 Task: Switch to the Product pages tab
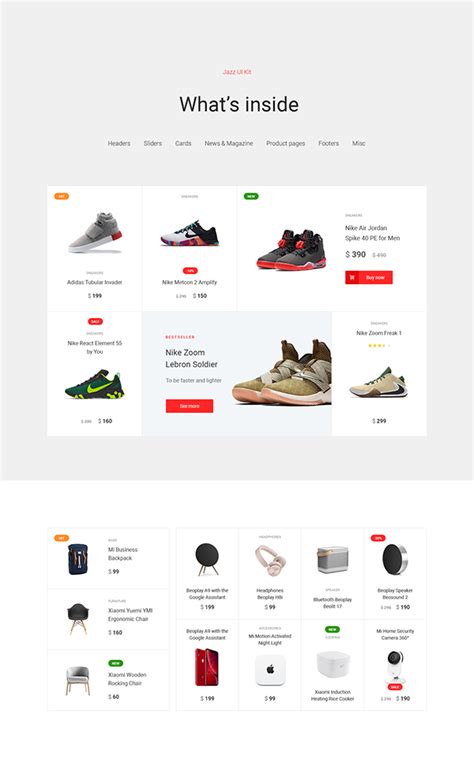coord(286,144)
